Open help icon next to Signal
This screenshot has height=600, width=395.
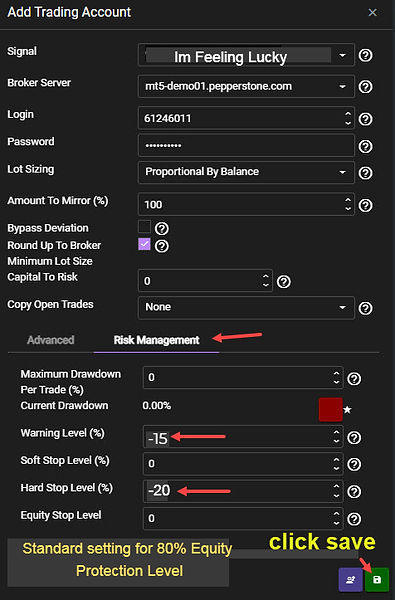point(366,55)
